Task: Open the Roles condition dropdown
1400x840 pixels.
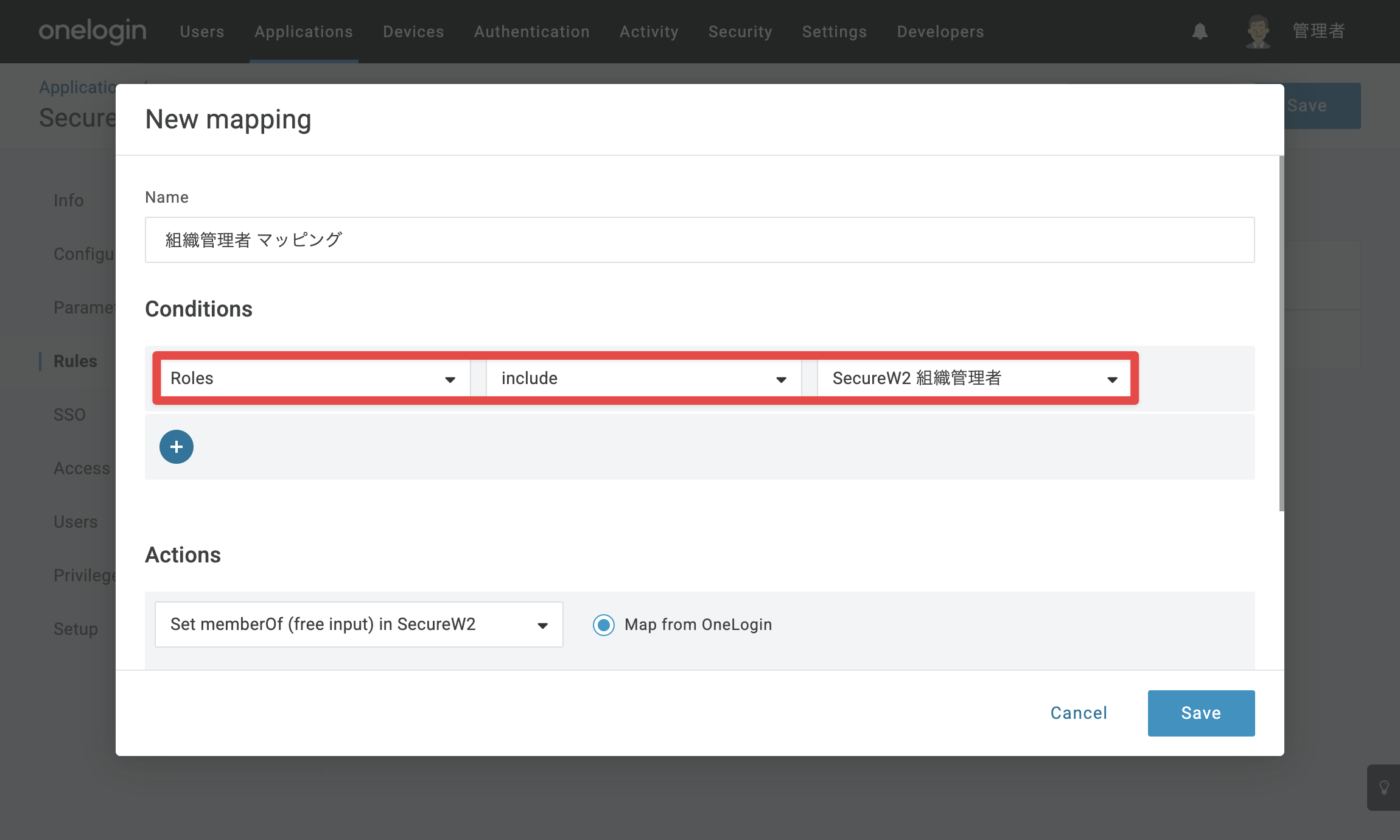Action: click(x=314, y=378)
